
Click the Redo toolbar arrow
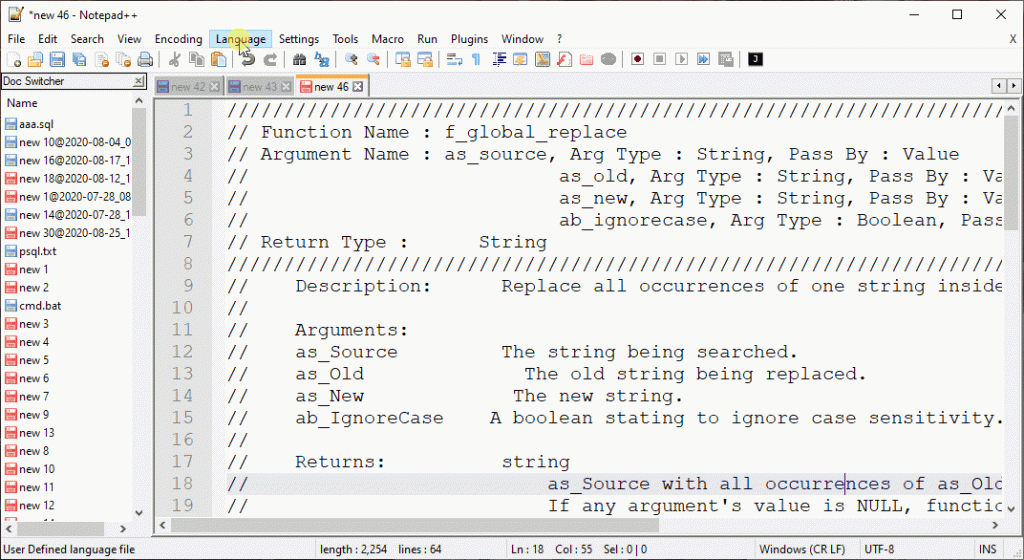pos(270,59)
